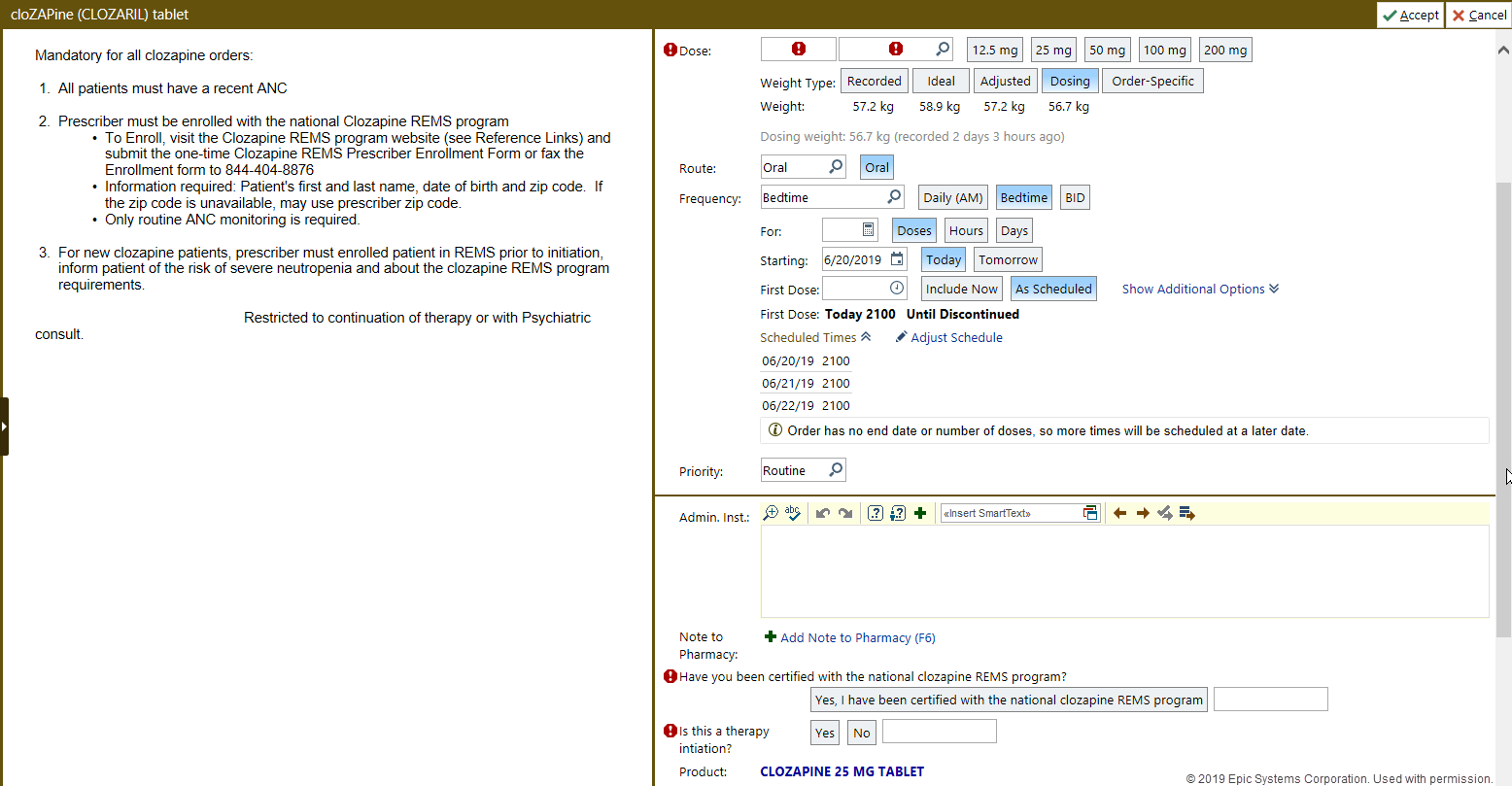Choose BID frequency option
This screenshot has height=786, width=1512.
(x=1075, y=197)
